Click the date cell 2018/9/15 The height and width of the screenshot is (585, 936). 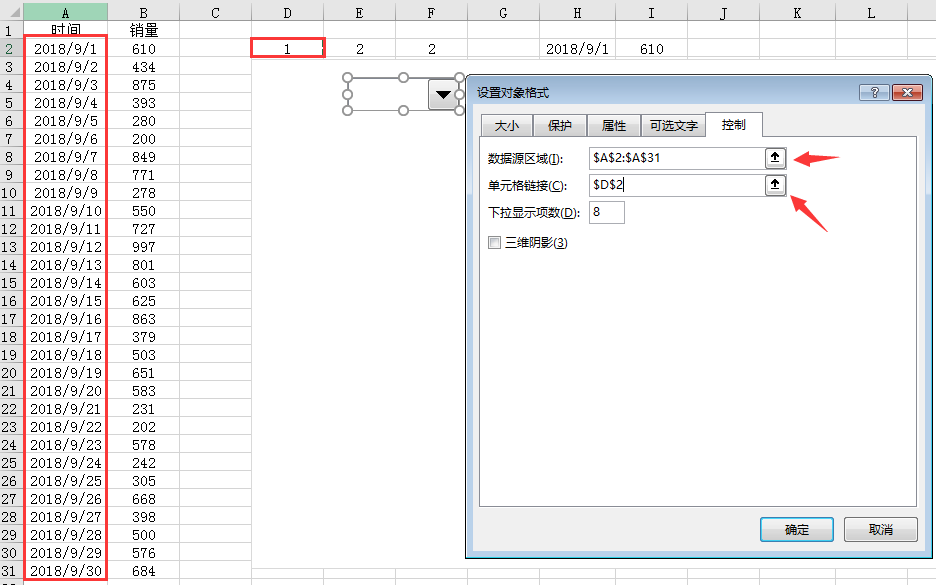click(x=66, y=300)
